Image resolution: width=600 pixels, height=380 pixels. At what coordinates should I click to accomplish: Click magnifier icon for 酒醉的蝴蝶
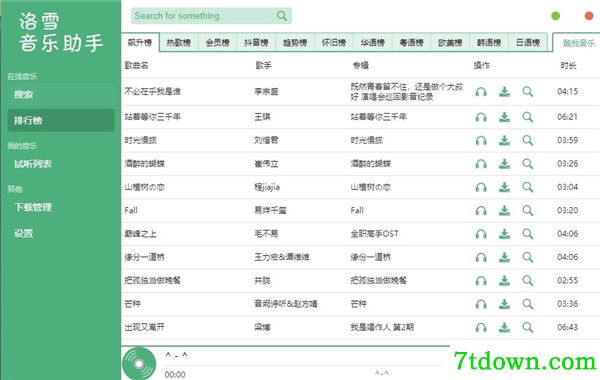tap(528, 164)
